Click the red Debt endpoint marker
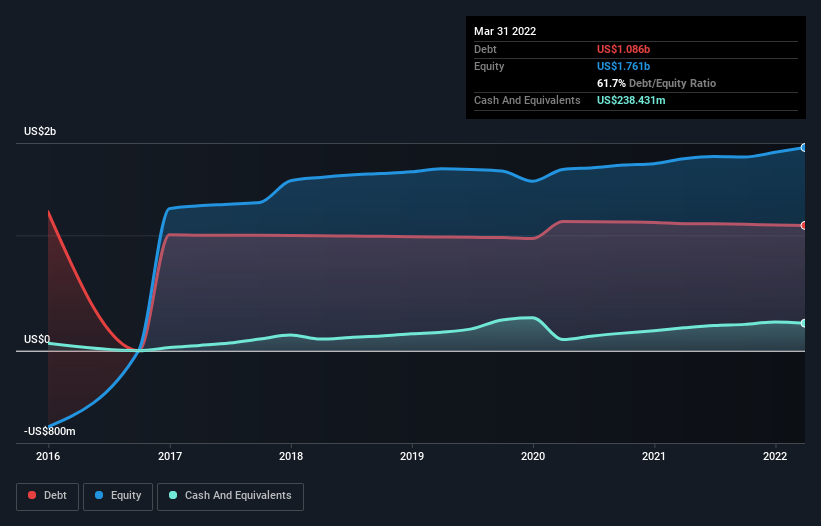 804,226
